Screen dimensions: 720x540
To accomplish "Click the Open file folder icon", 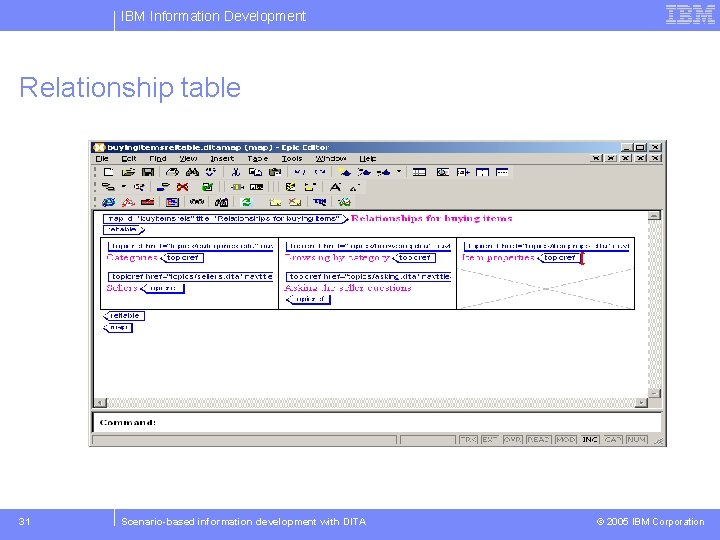I will (x=128, y=172).
